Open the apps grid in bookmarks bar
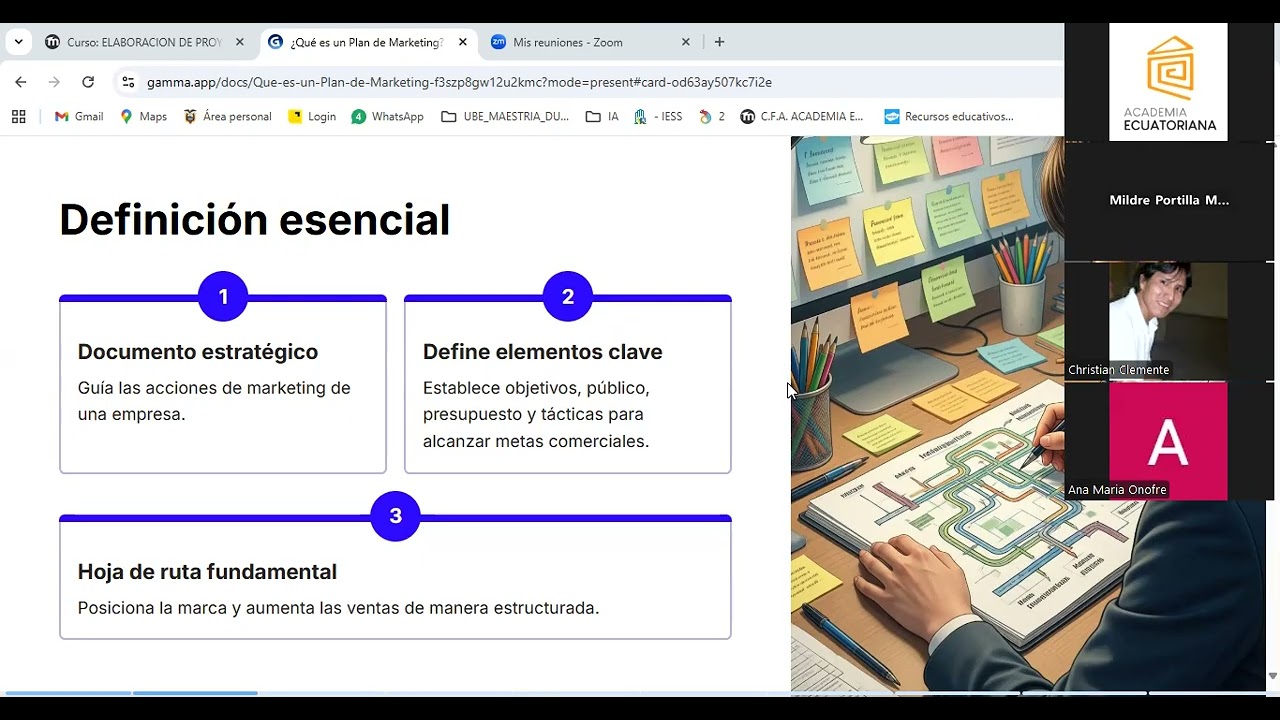1280x720 pixels. pos(18,116)
